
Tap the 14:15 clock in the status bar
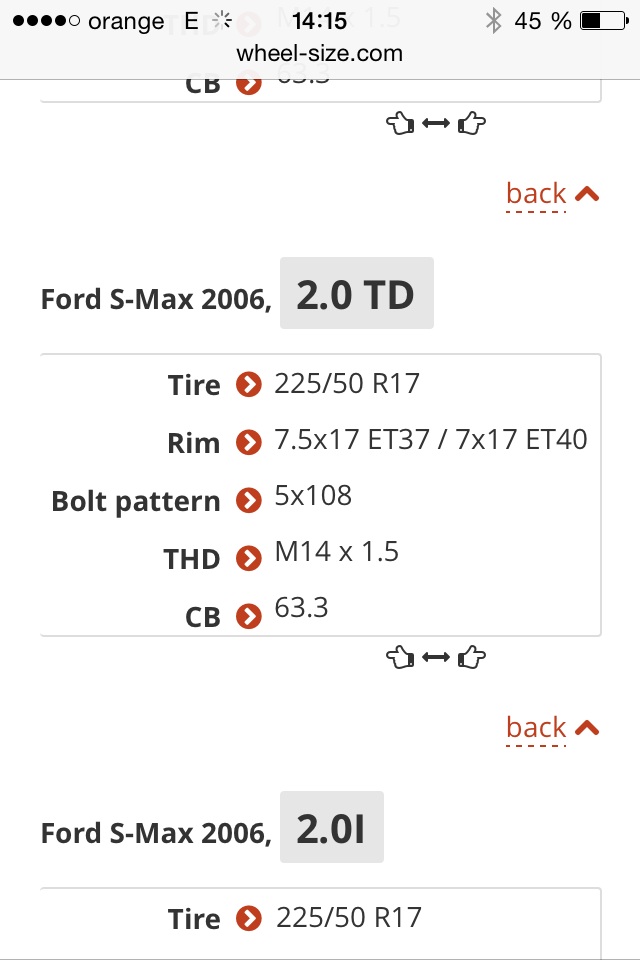pyautogui.click(x=319, y=21)
